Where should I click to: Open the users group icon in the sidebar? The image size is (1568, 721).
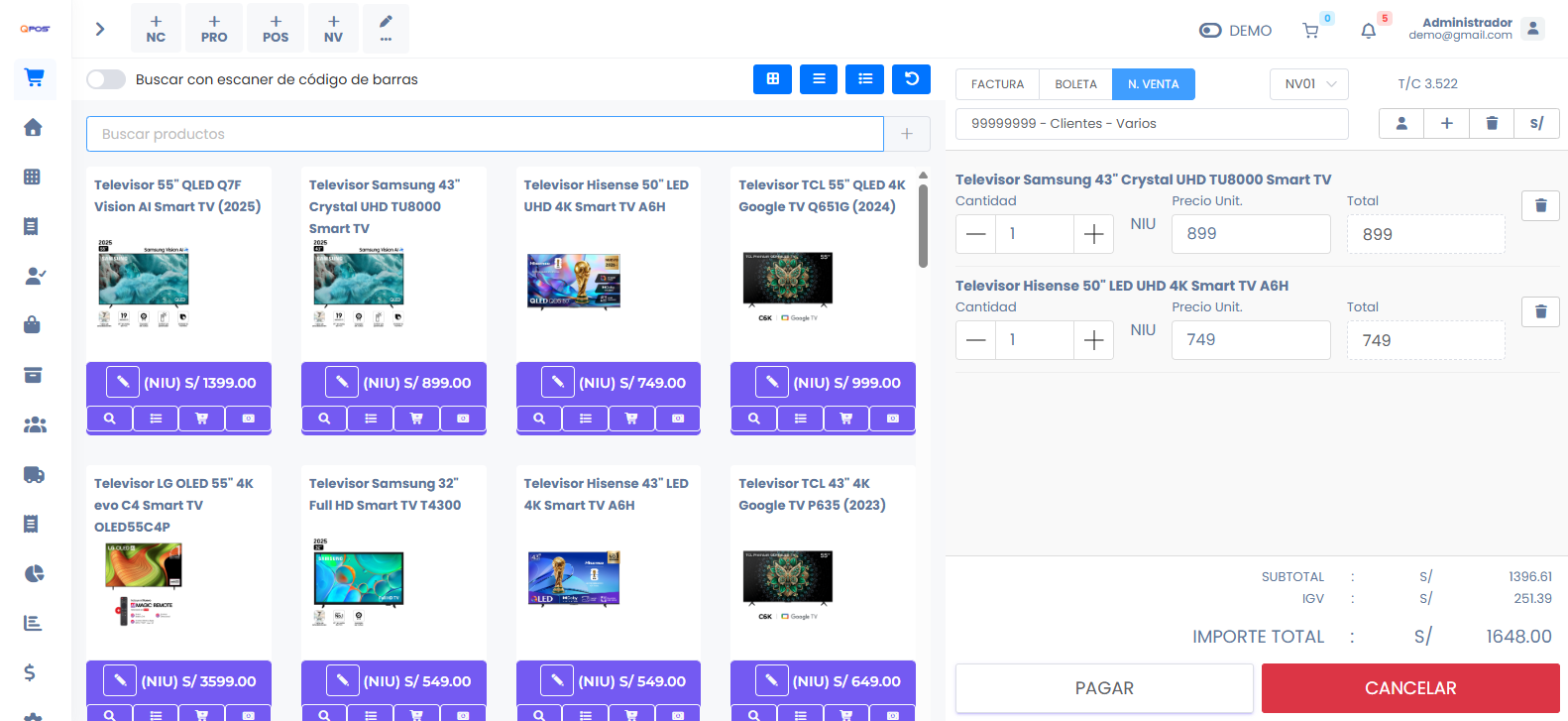tap(35, 424)
